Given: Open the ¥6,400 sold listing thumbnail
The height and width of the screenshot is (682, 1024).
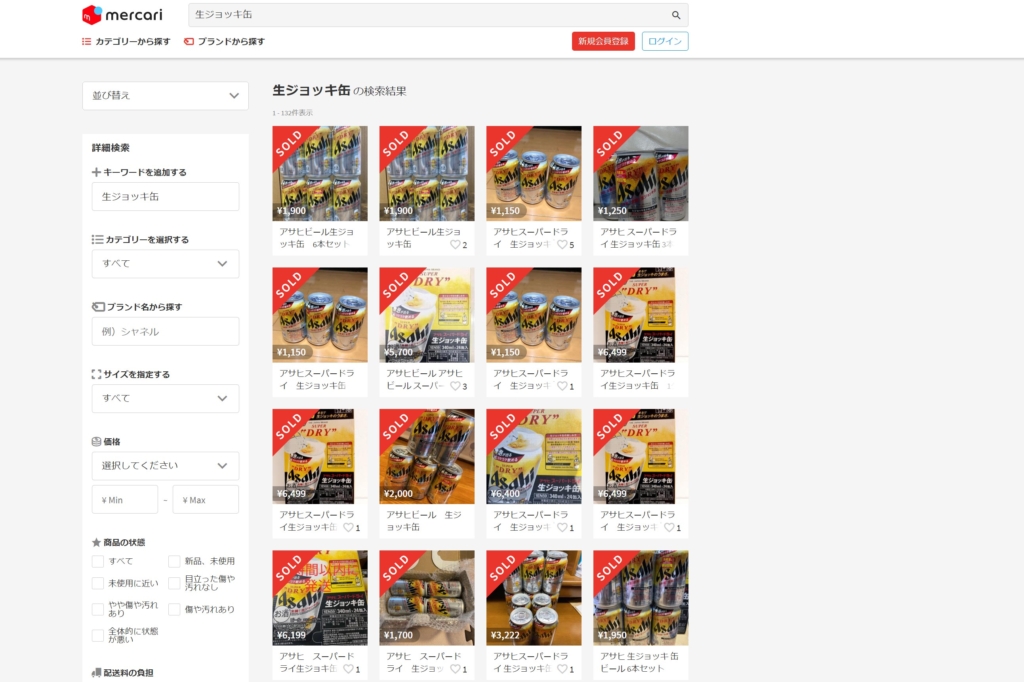Looking at the screenshot, I should click(x=534, y=456).
